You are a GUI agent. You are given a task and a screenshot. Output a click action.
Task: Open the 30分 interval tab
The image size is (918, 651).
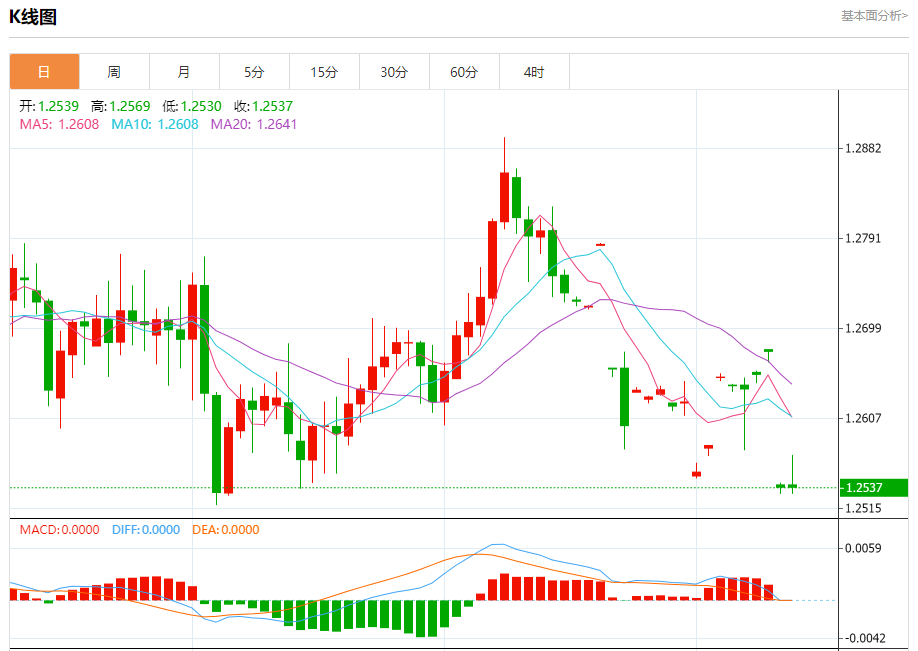click(394, 72)
